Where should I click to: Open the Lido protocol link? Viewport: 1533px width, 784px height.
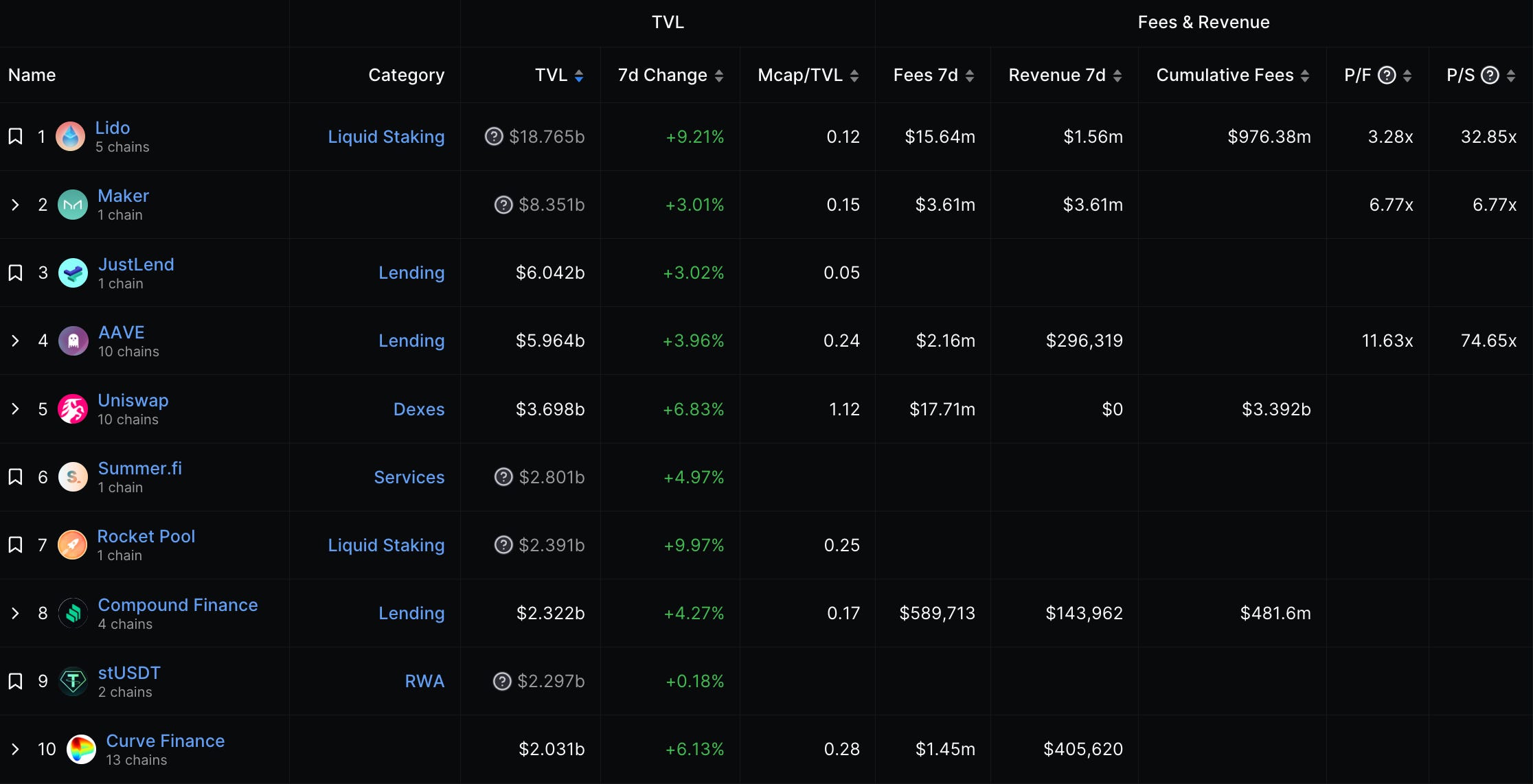[x=112, y=128]
